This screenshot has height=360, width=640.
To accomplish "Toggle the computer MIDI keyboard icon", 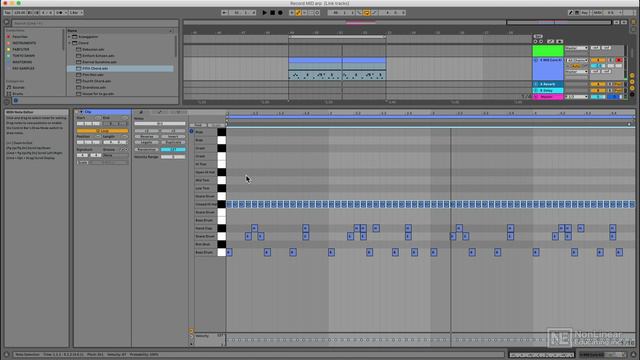I will click(x=577, y=13).
